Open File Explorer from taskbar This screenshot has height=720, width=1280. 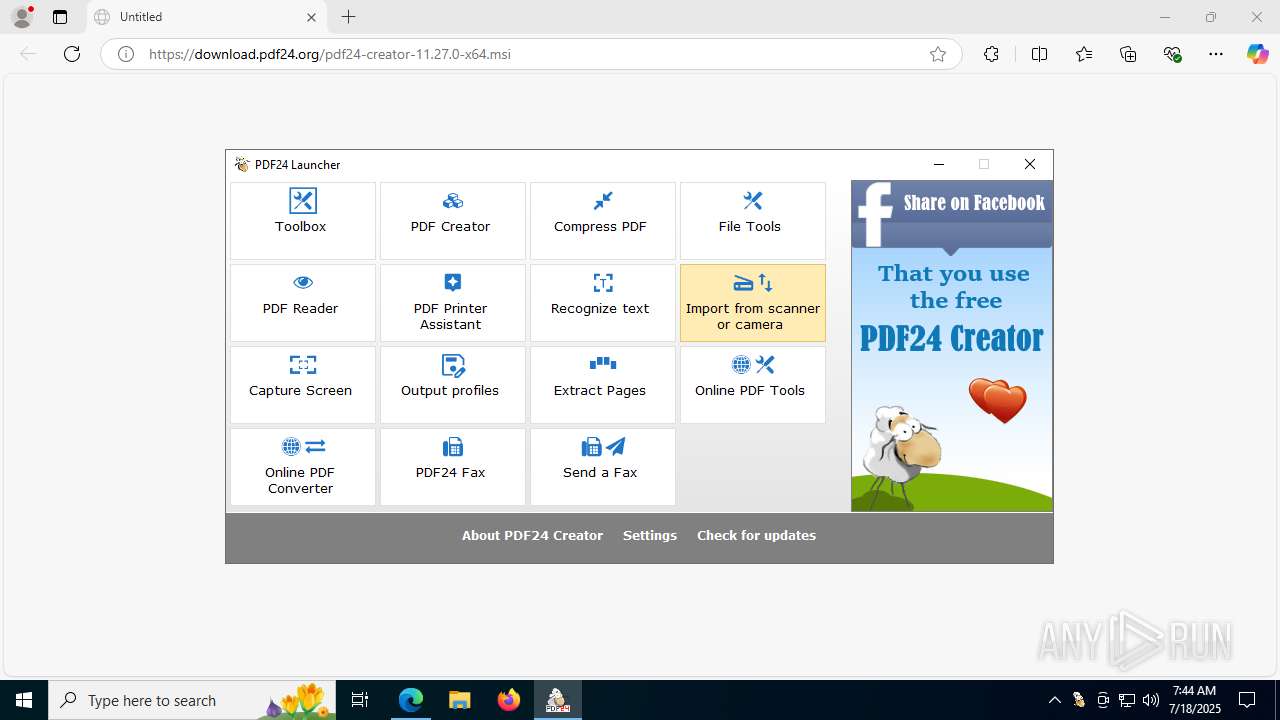point(460,700)
